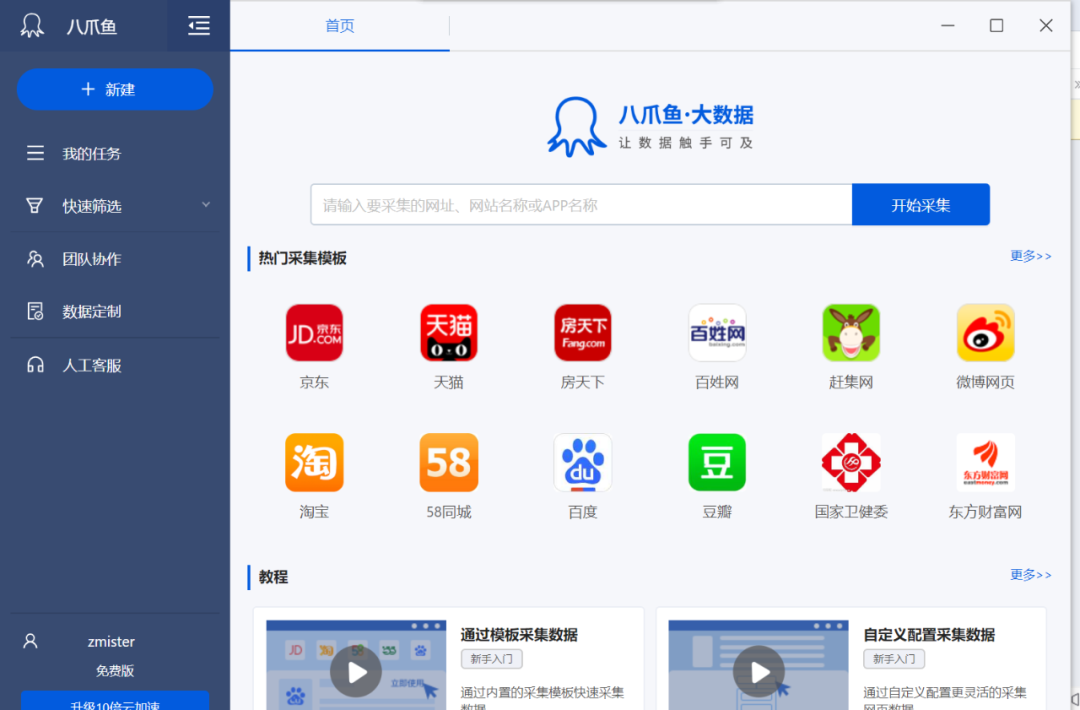Viewport: 1080px width, 710px height.
Task: Click the 人工客服 headset icon
Action: (35, 365)
